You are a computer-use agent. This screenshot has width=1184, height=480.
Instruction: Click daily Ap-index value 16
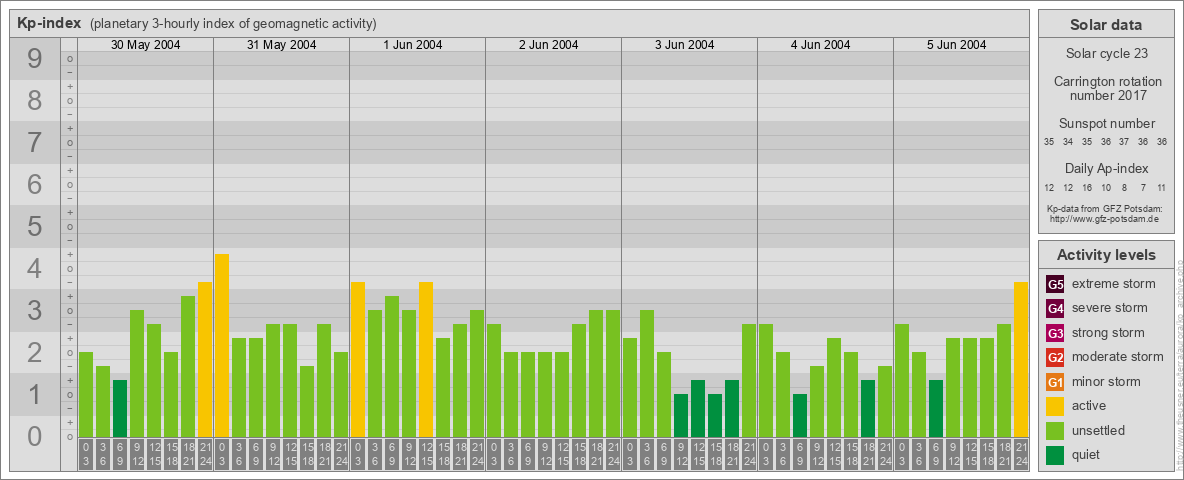(1087, 187)
